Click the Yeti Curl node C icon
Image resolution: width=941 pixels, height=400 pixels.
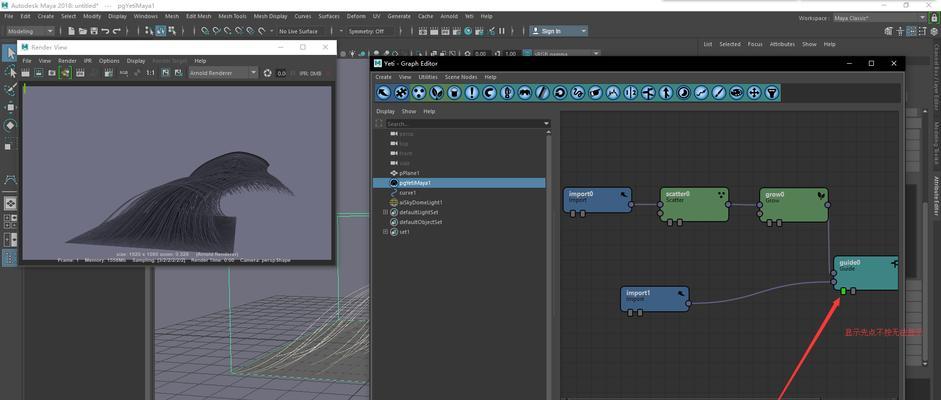point(490,93)
